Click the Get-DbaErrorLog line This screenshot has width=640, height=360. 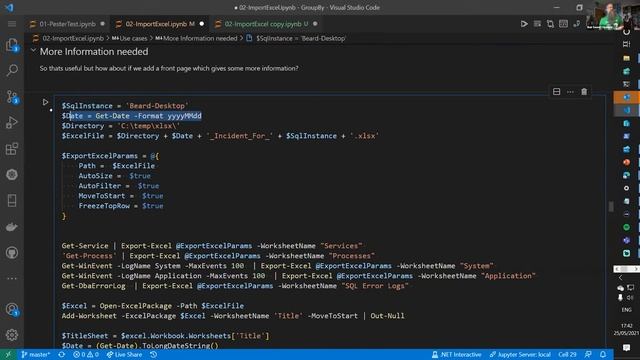click(235, 286)
